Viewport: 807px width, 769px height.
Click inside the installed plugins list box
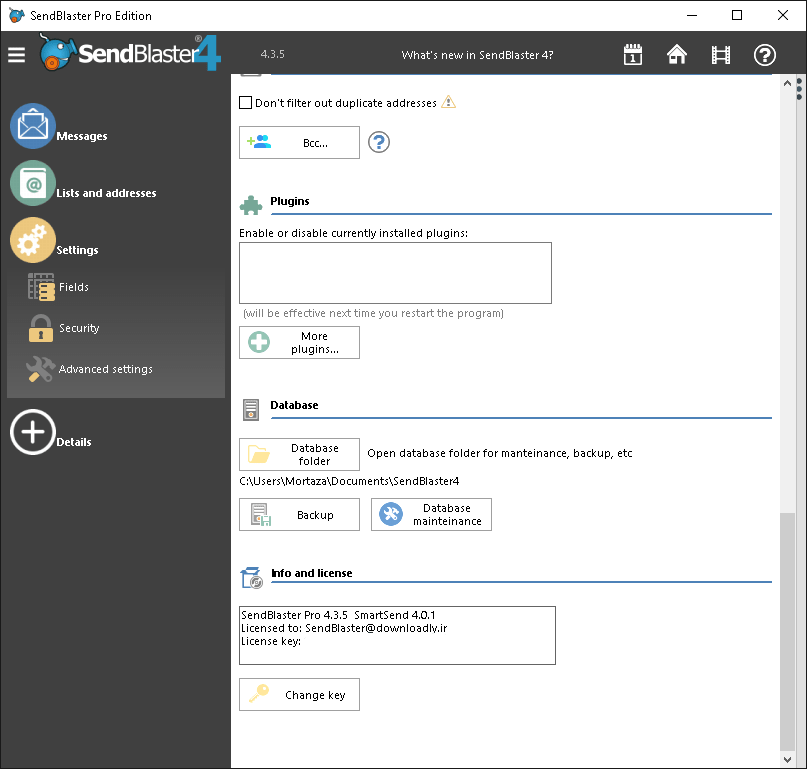(x=394, y=272)
